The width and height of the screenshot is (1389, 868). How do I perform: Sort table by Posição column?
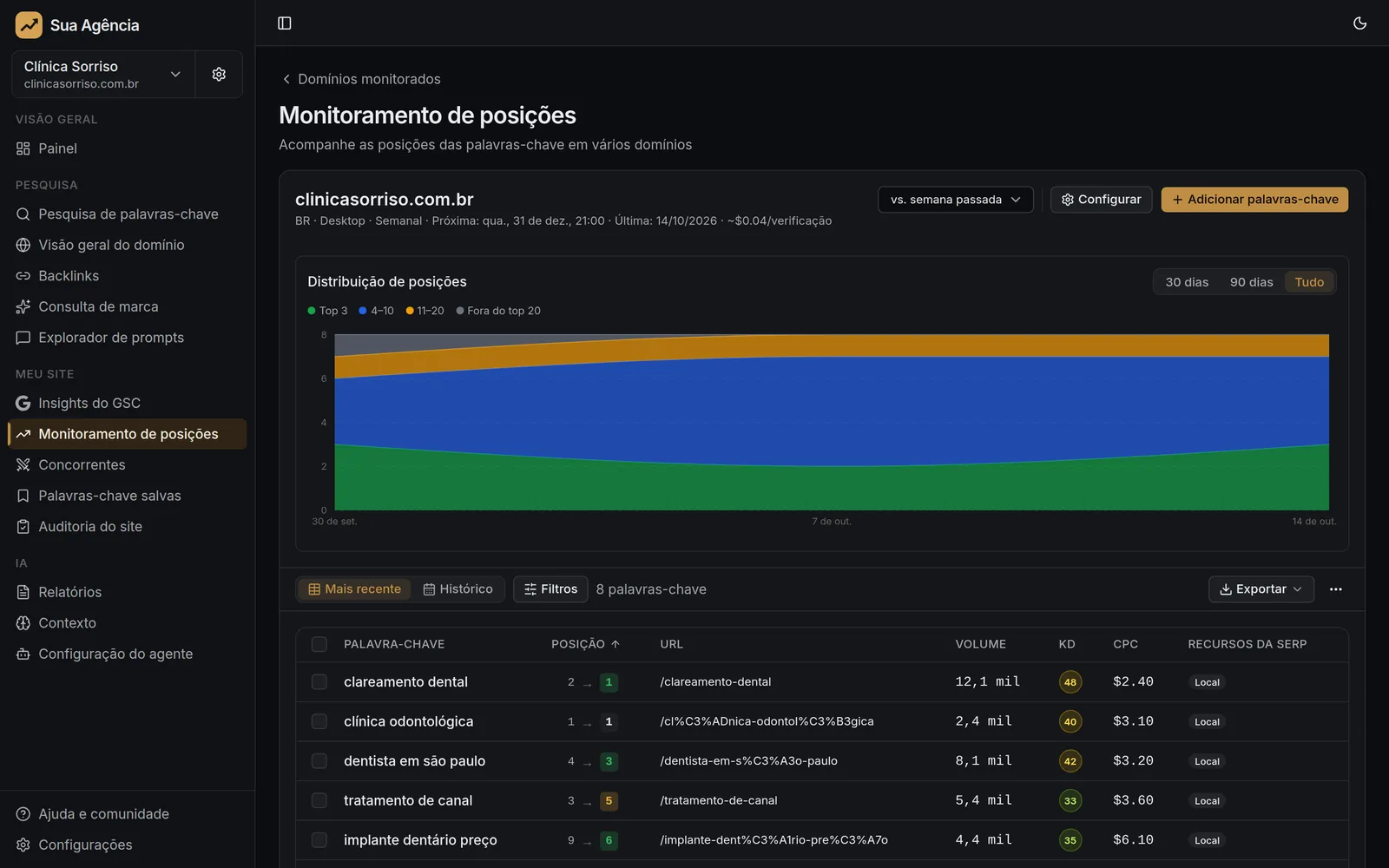(x=585, y=644)
